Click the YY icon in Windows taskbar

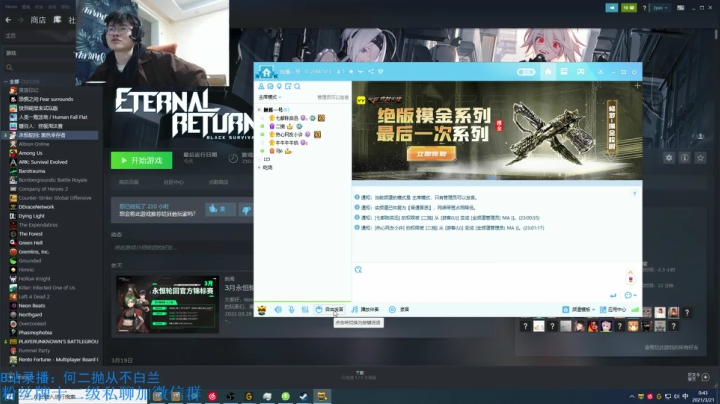(x=322, y=396)
